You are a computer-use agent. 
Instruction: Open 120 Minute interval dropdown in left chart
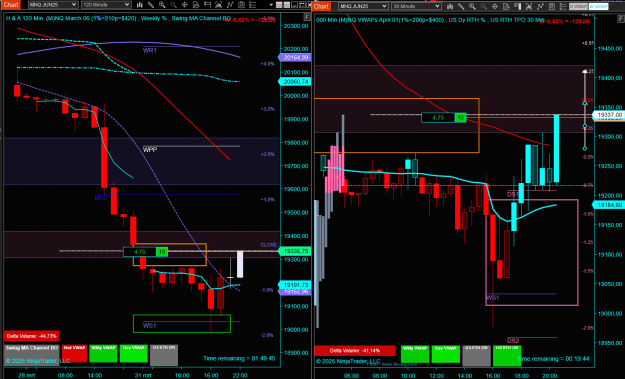point(106,5)
